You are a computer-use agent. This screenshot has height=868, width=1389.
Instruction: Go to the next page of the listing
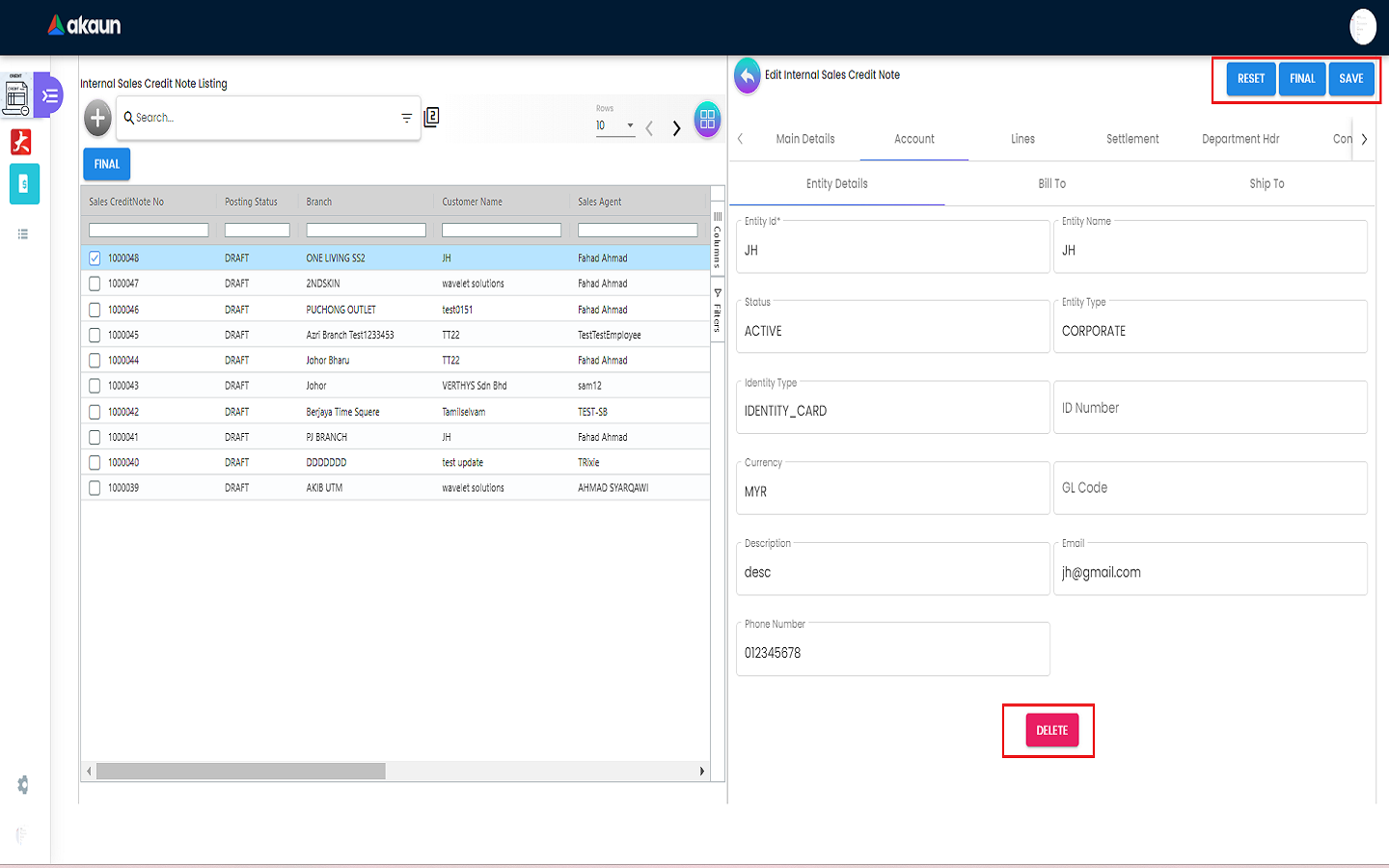[676, 127]
